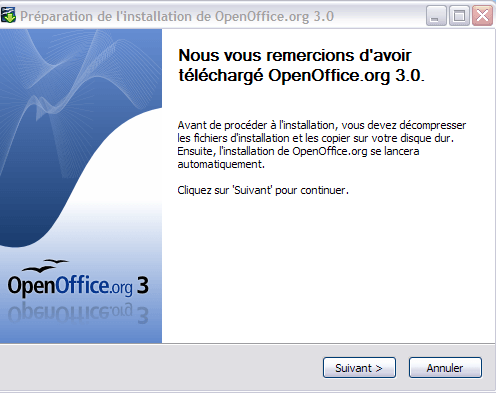Close the installer window with the red X
The width and height of the screenshot is (496, 394).
(x=482, y=16)
